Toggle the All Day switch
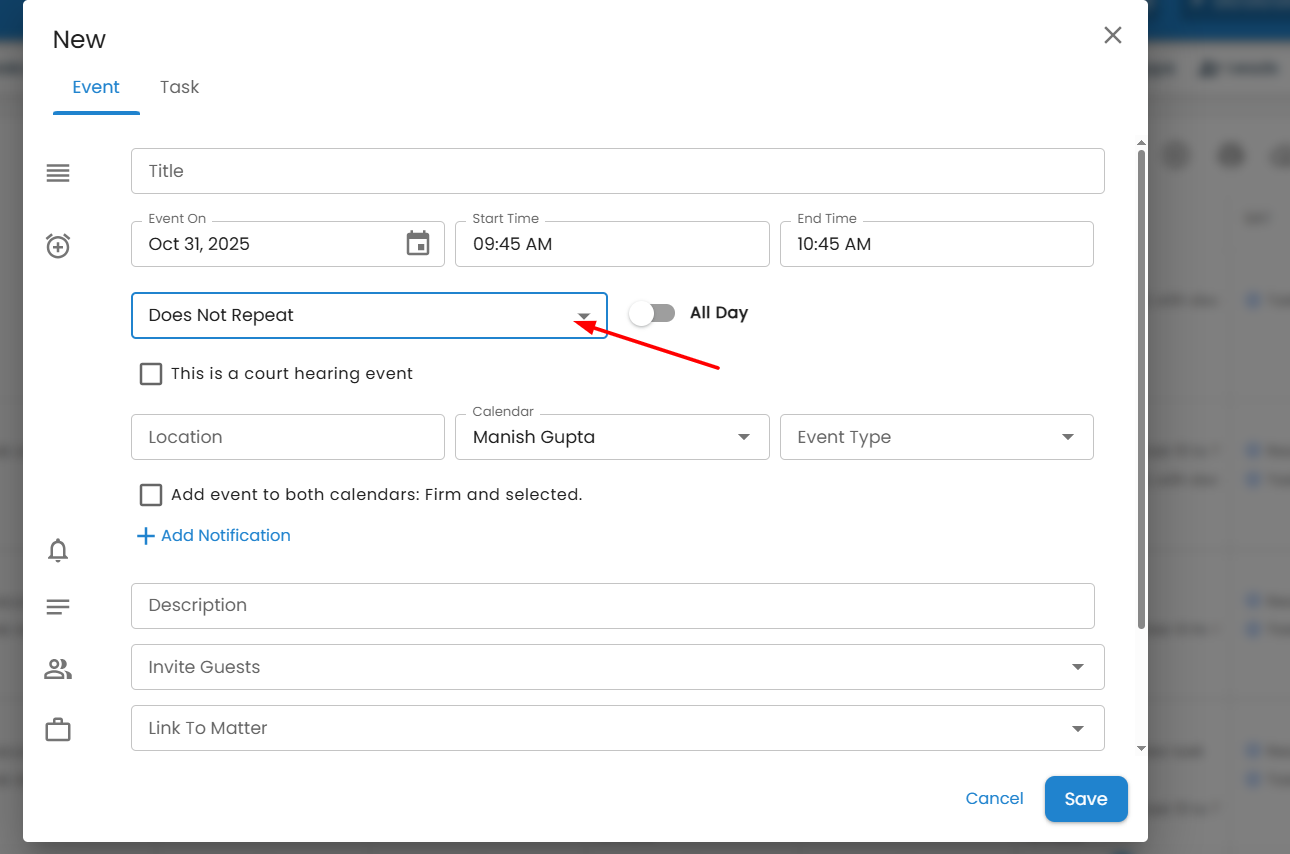Screen dimensions: 1290x854 652,313
